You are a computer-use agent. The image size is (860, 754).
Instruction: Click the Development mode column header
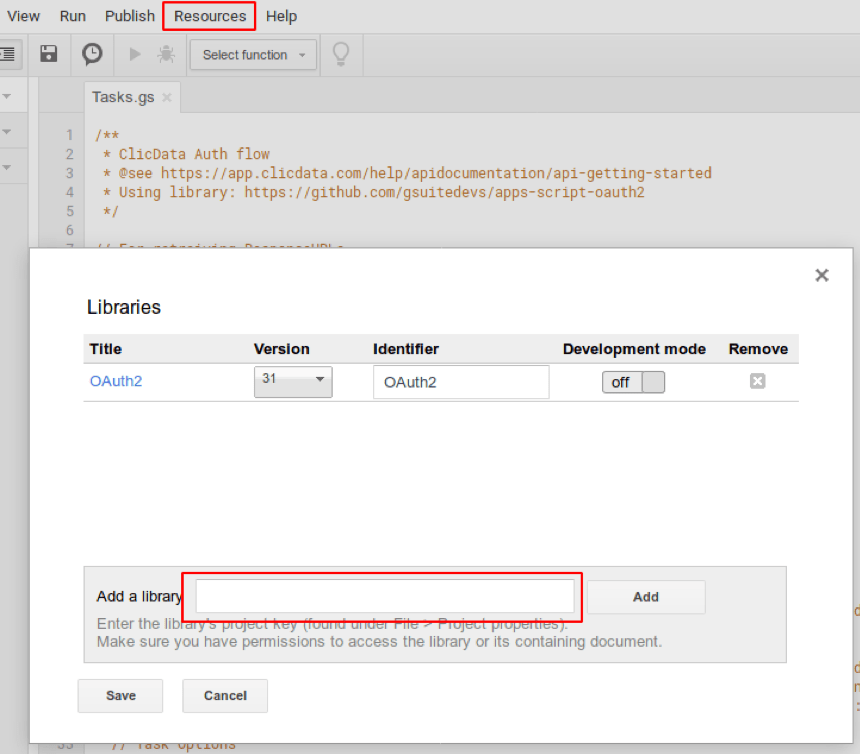[634, 349]
